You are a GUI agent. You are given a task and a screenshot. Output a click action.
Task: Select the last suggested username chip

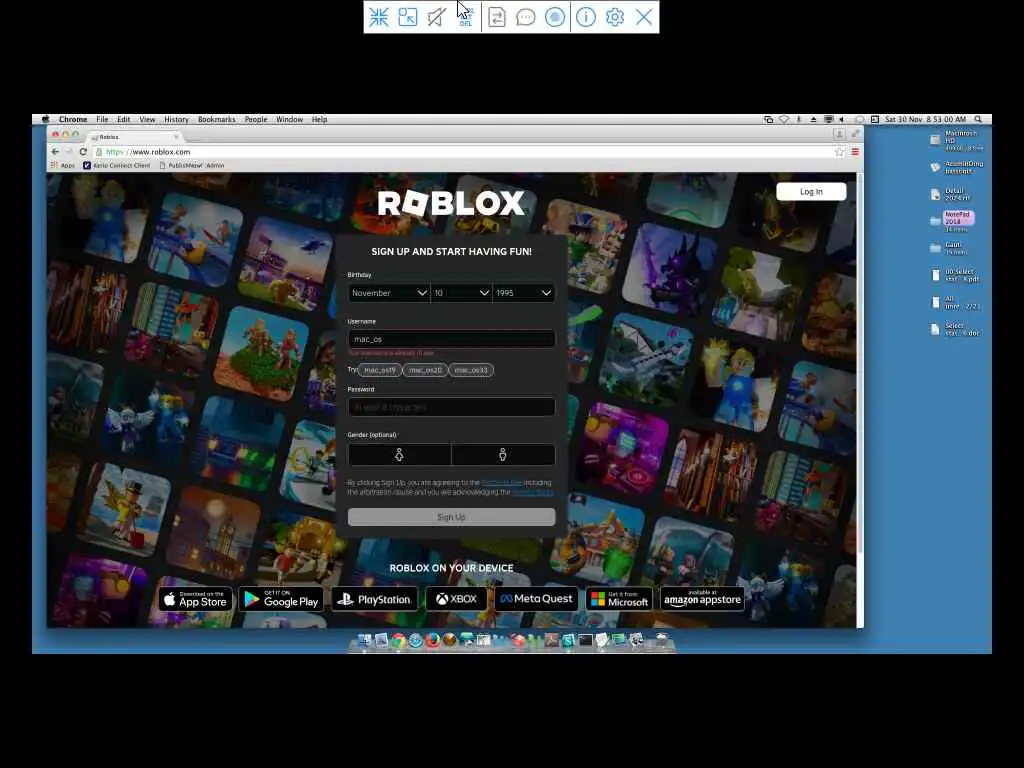click(471, 370)
